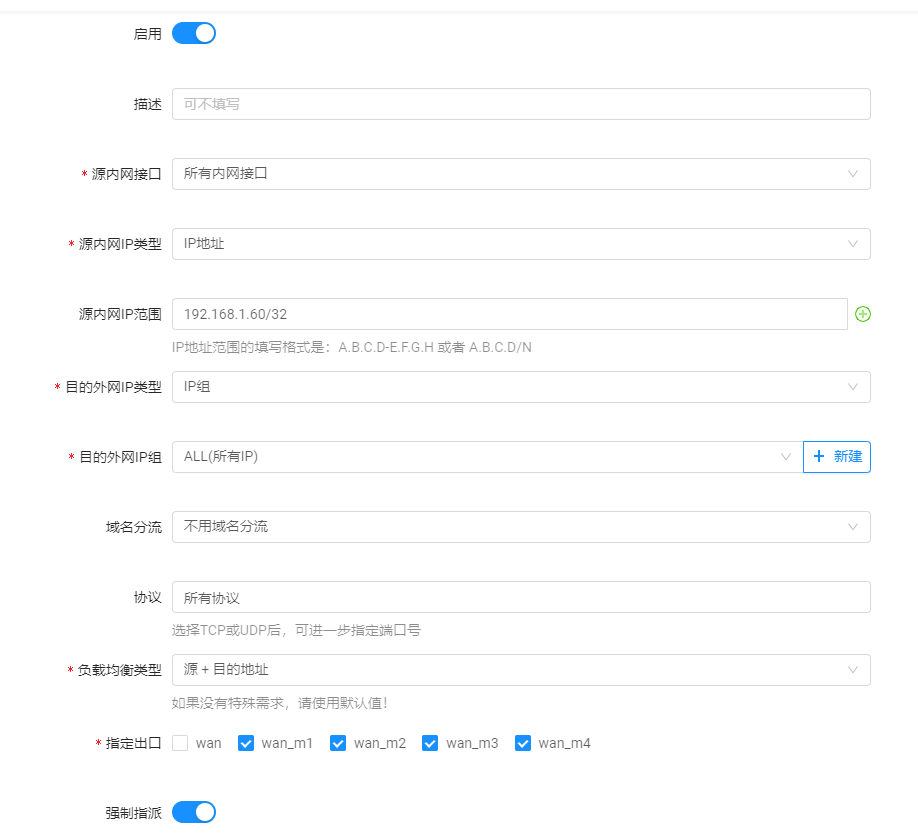918x837 pixels.
Task: Uncheck the wan_m1 checkbox
Action: tap(246, 743)
